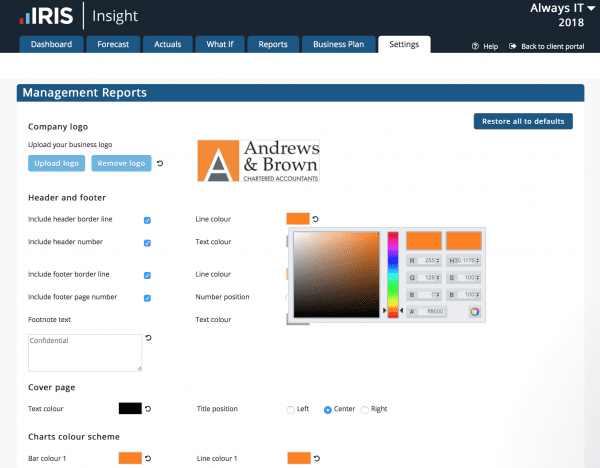The width and height of the screenshot is (600, 468).
Task: Switch to the Dashboard tab
Action: point(51,45)
